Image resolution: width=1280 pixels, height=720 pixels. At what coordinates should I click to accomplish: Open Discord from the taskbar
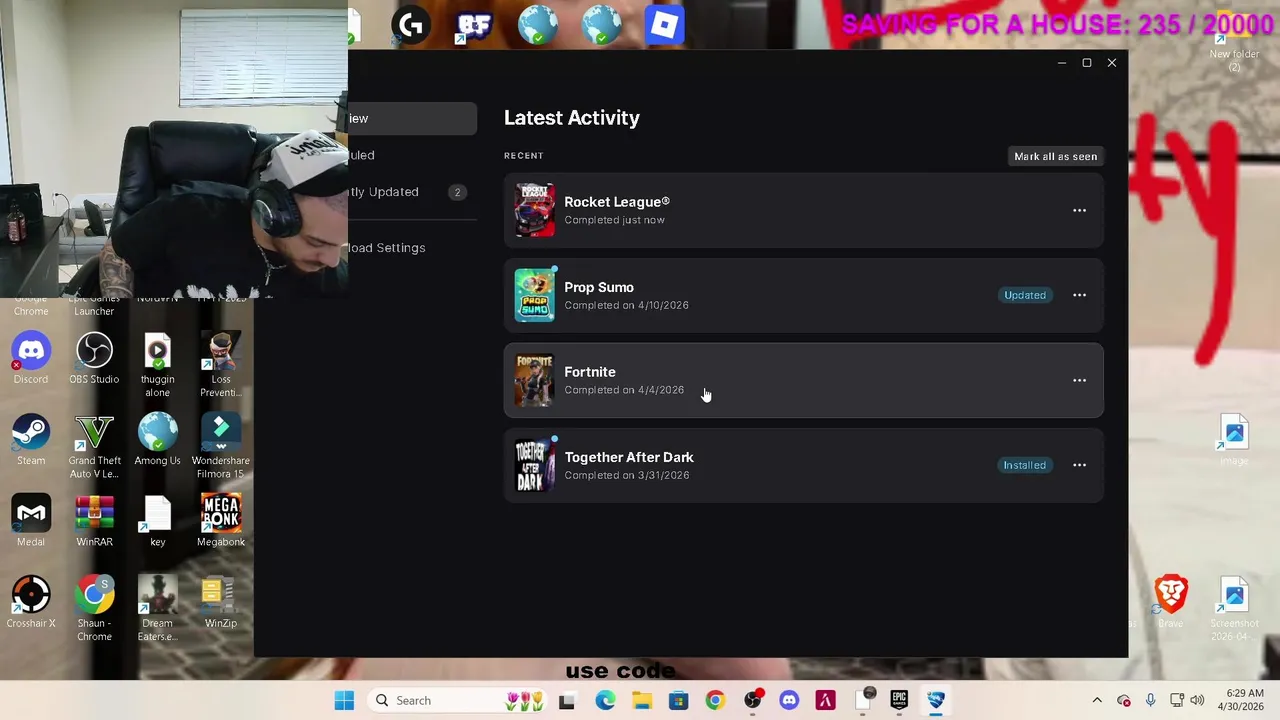pos(789,700)
